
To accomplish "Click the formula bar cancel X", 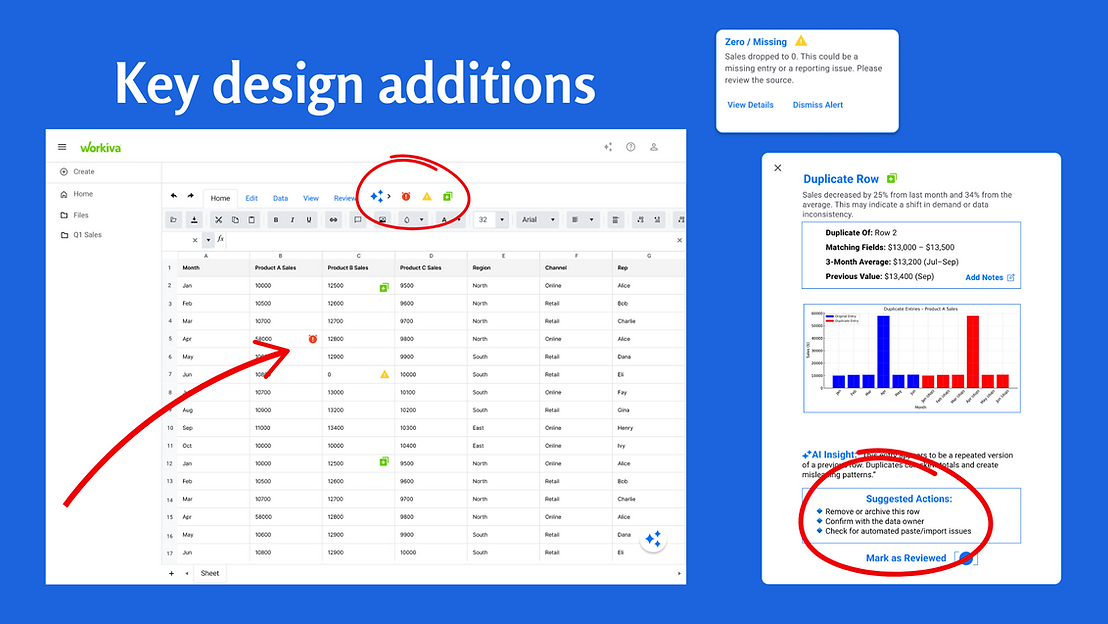I will [x=195, y=240].
